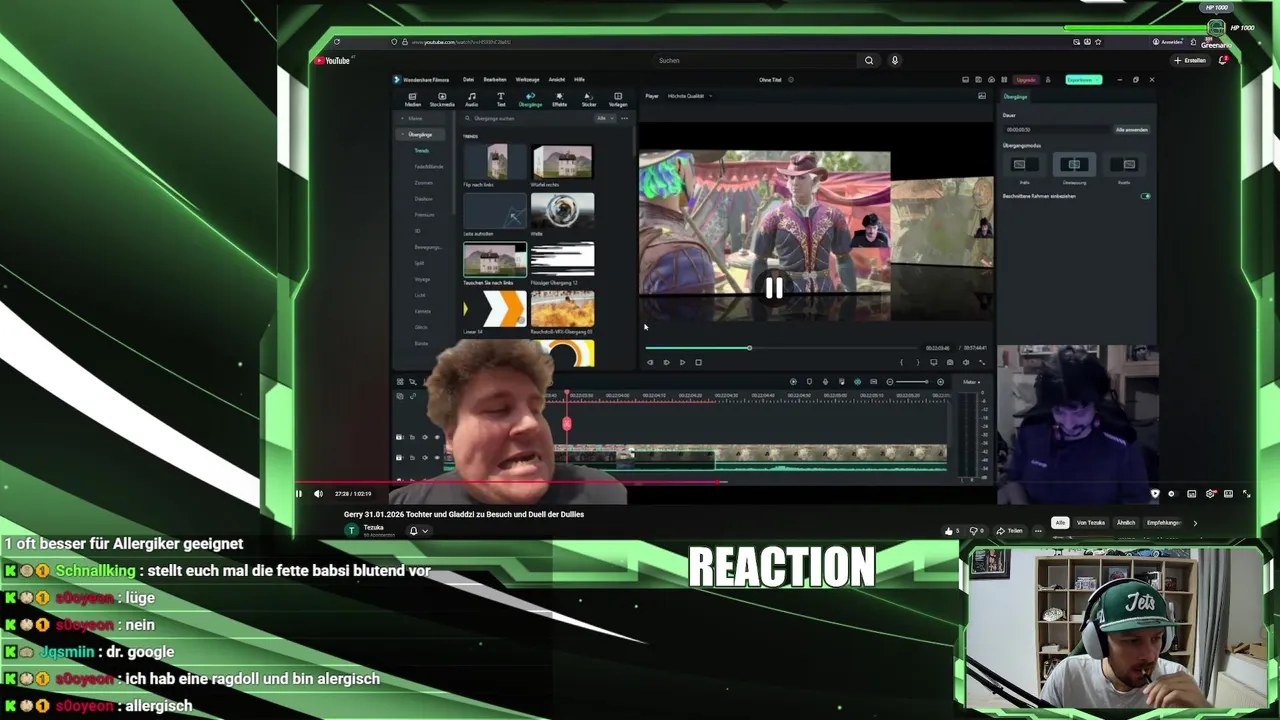
Task: Click the picture view icon above Filmora preview
Action: (982, 96)
